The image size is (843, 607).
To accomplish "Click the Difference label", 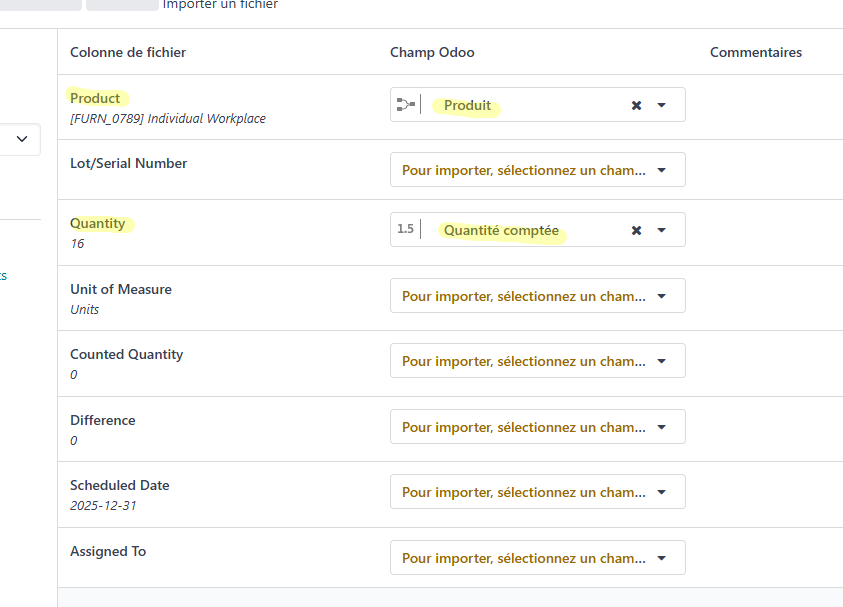I will [103, 420].
